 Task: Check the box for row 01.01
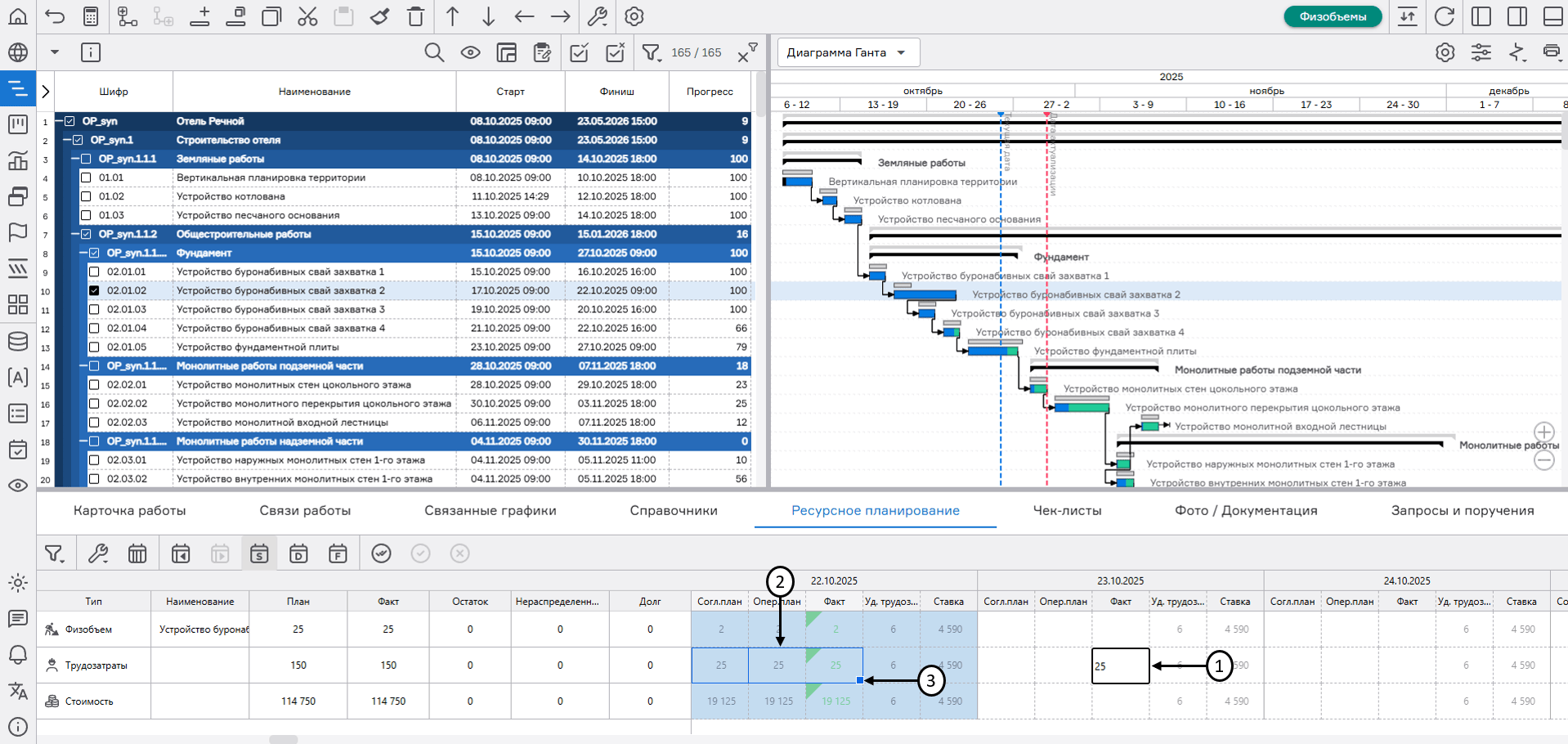tap(86, 177)
